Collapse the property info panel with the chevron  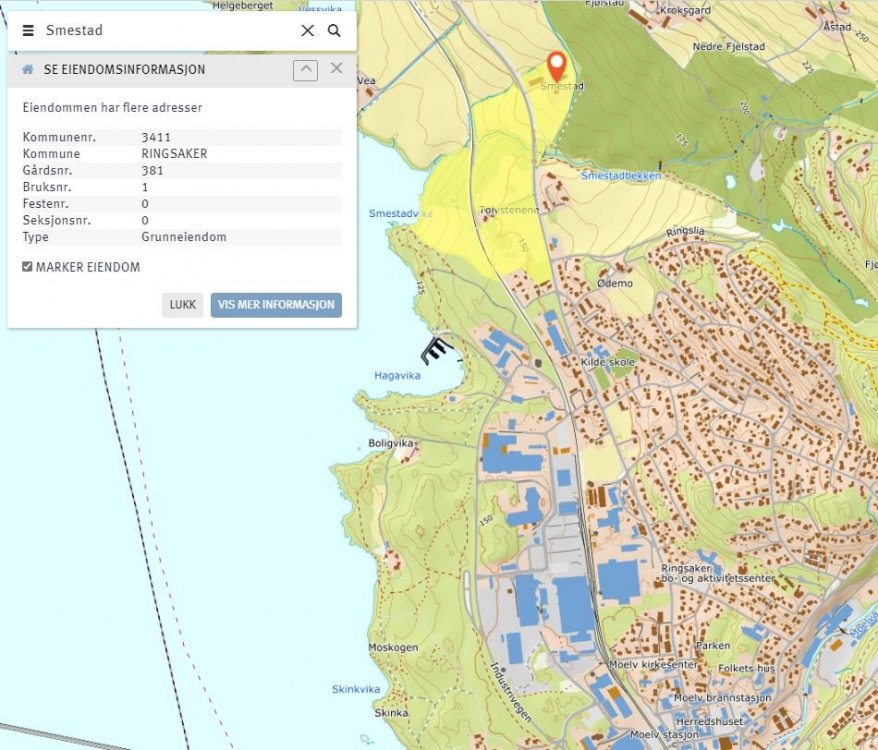[305, 70]
